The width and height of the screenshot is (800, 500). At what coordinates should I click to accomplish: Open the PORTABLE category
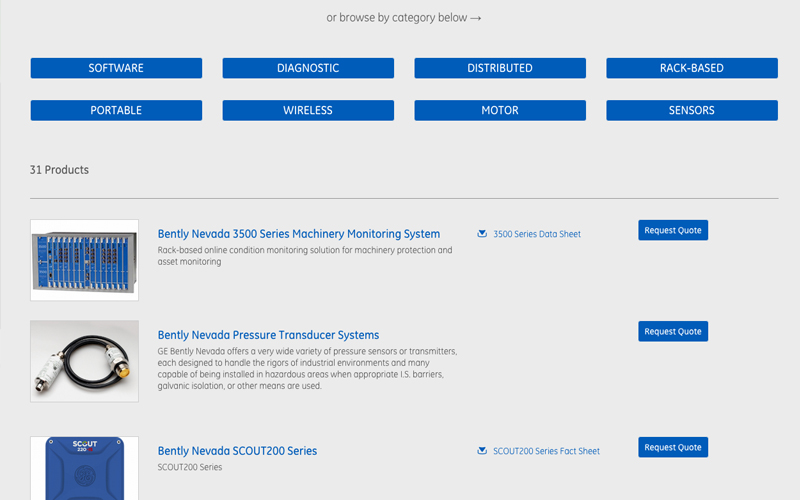[x=116, y=110]
